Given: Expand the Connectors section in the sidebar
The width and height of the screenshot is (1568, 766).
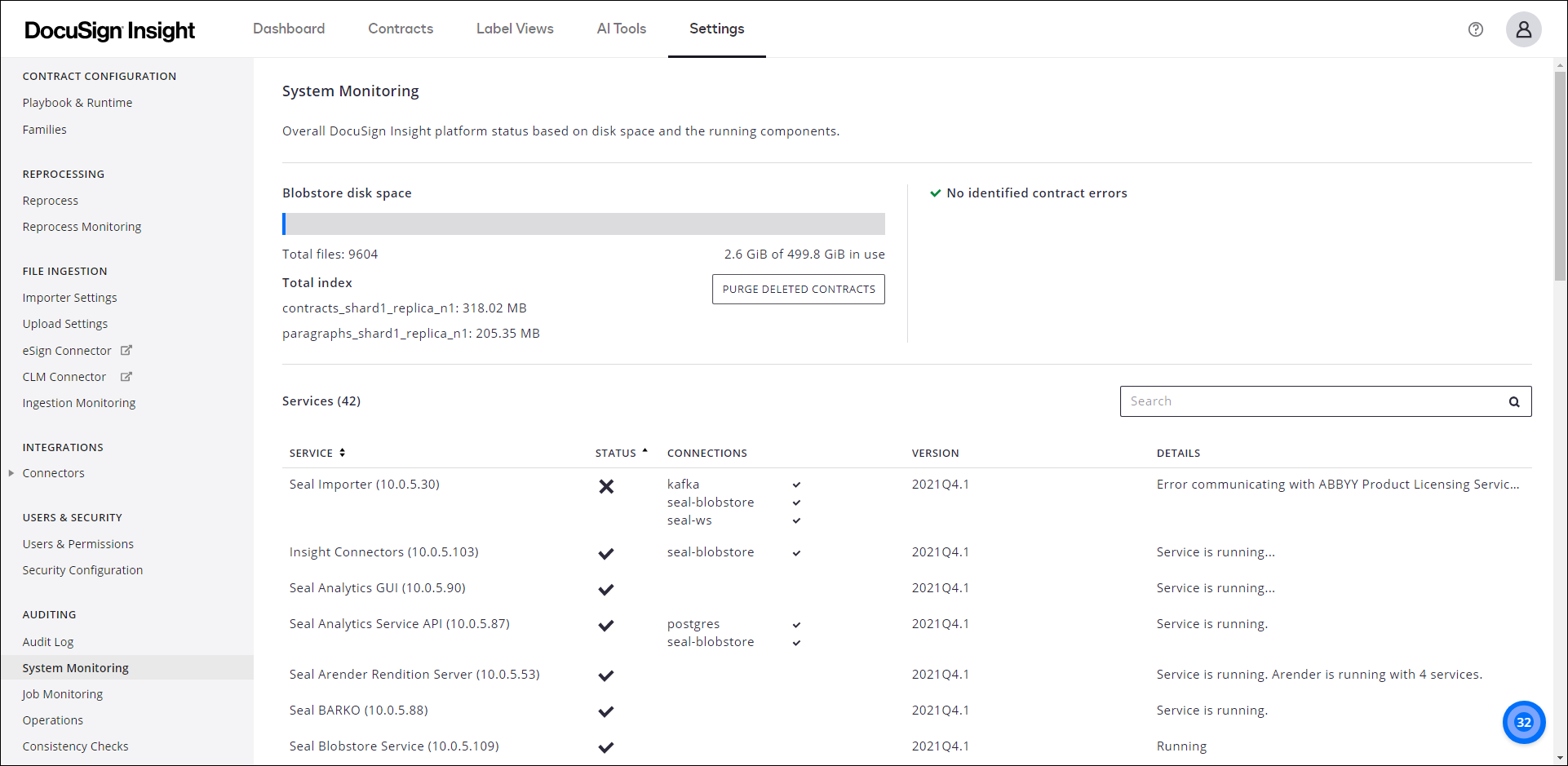Looking at the screenshot, I should click(11, 472).
